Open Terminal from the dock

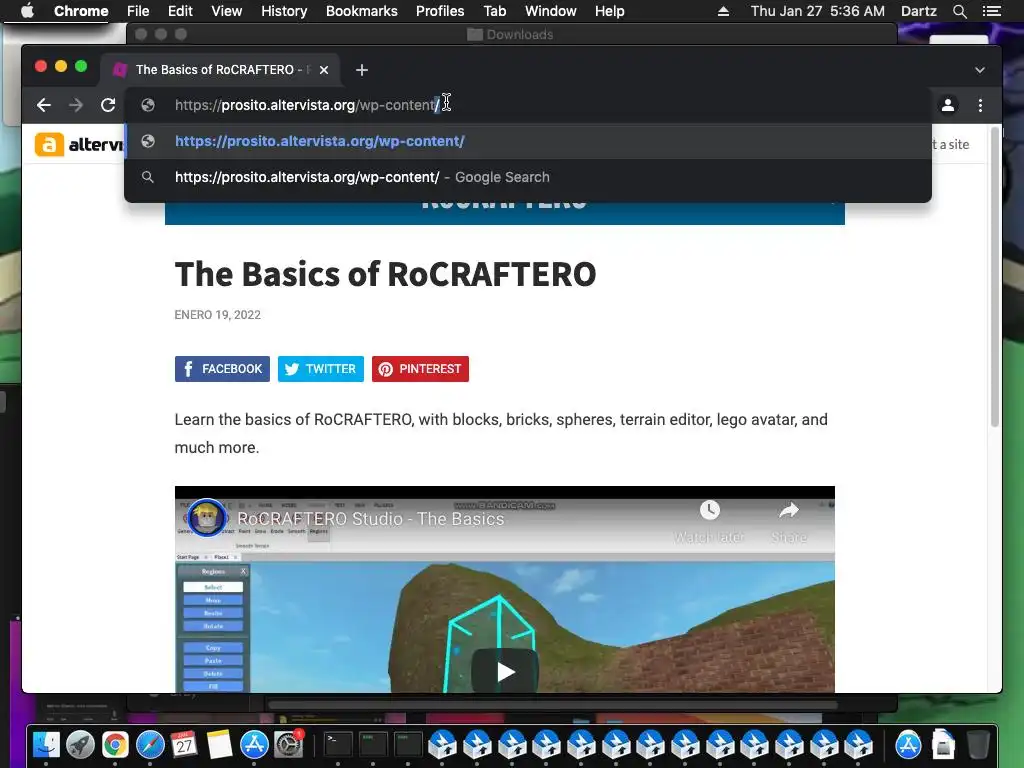338,744
